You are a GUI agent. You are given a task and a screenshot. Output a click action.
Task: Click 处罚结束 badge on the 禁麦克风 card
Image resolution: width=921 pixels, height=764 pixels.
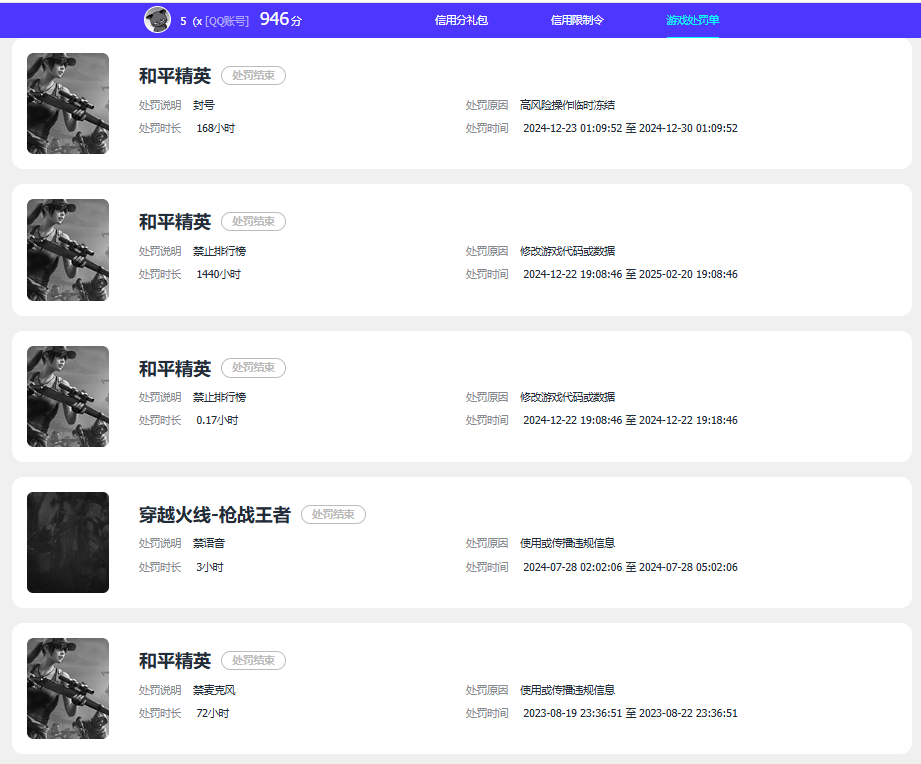(253, 661)
